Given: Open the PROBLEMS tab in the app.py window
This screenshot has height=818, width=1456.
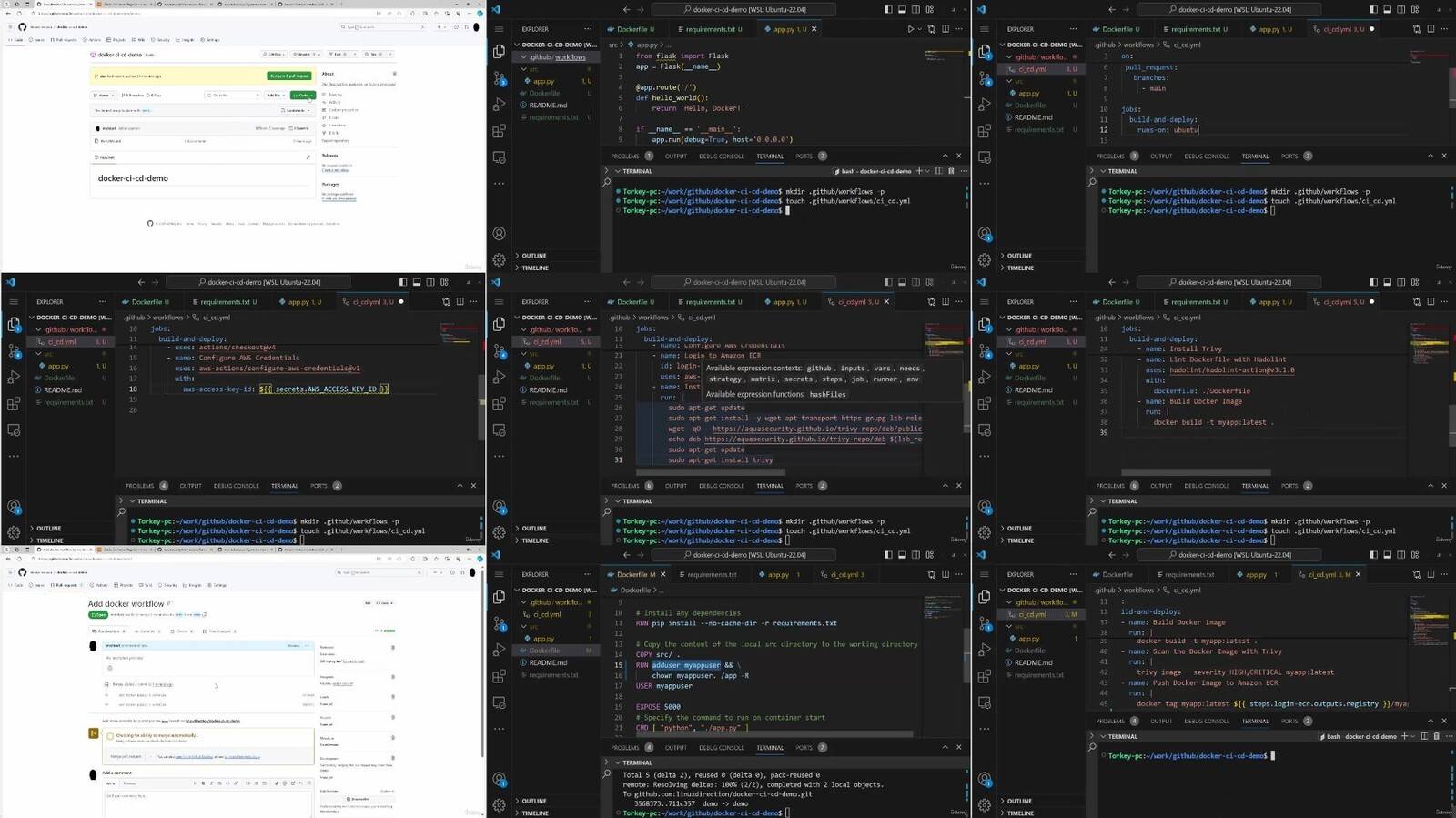Looking at the screenshot, I should coord(625,156).
